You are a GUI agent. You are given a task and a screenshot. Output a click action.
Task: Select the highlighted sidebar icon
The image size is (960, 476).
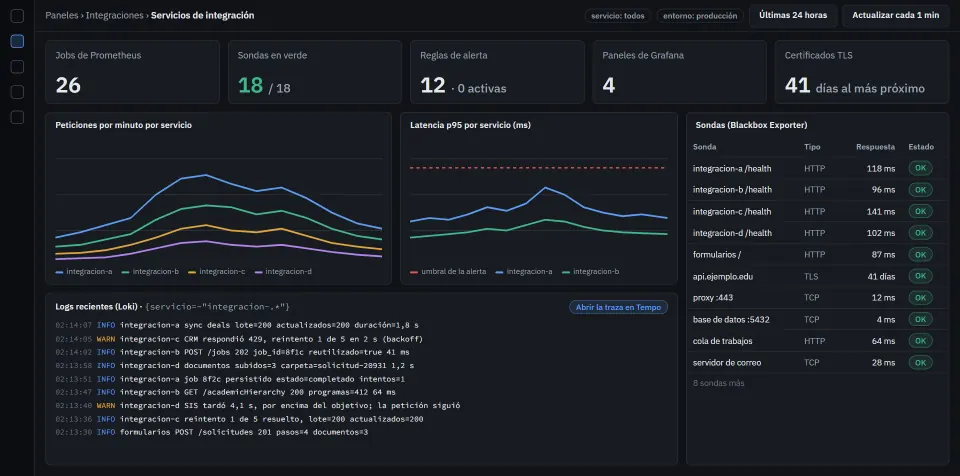17,41
